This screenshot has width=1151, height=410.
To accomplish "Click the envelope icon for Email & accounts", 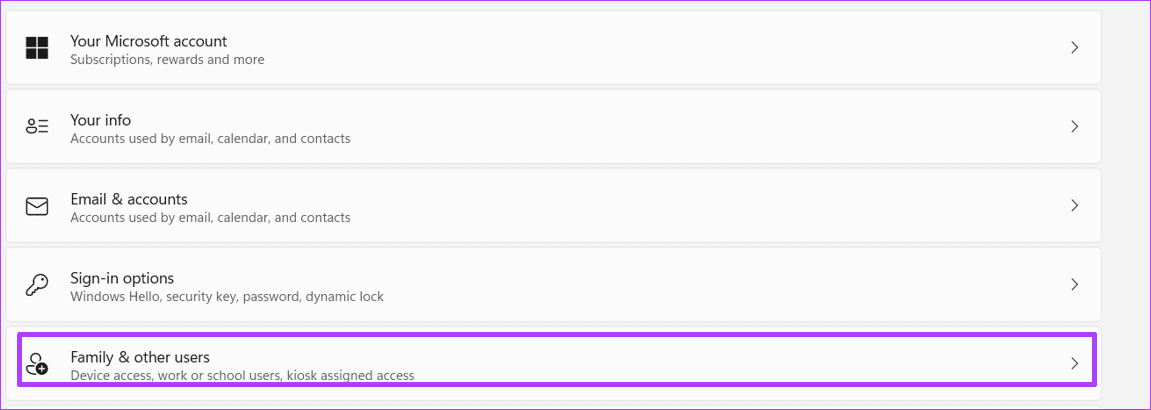I will pos(37,207).
